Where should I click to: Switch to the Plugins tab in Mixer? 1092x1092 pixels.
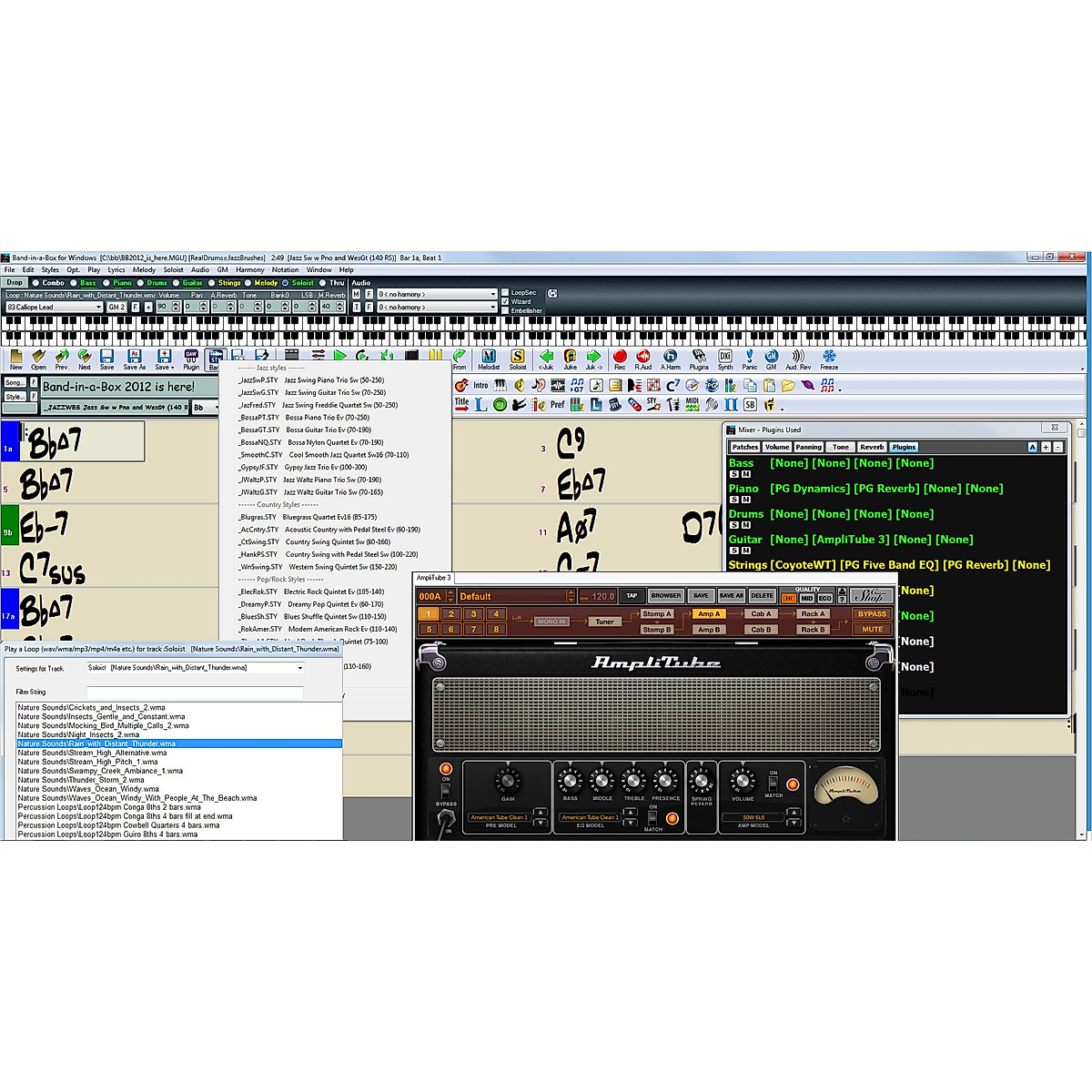[904, 447]
